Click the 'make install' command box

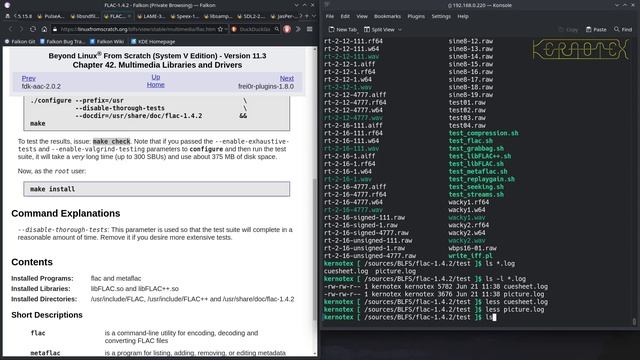coord(157,189)
